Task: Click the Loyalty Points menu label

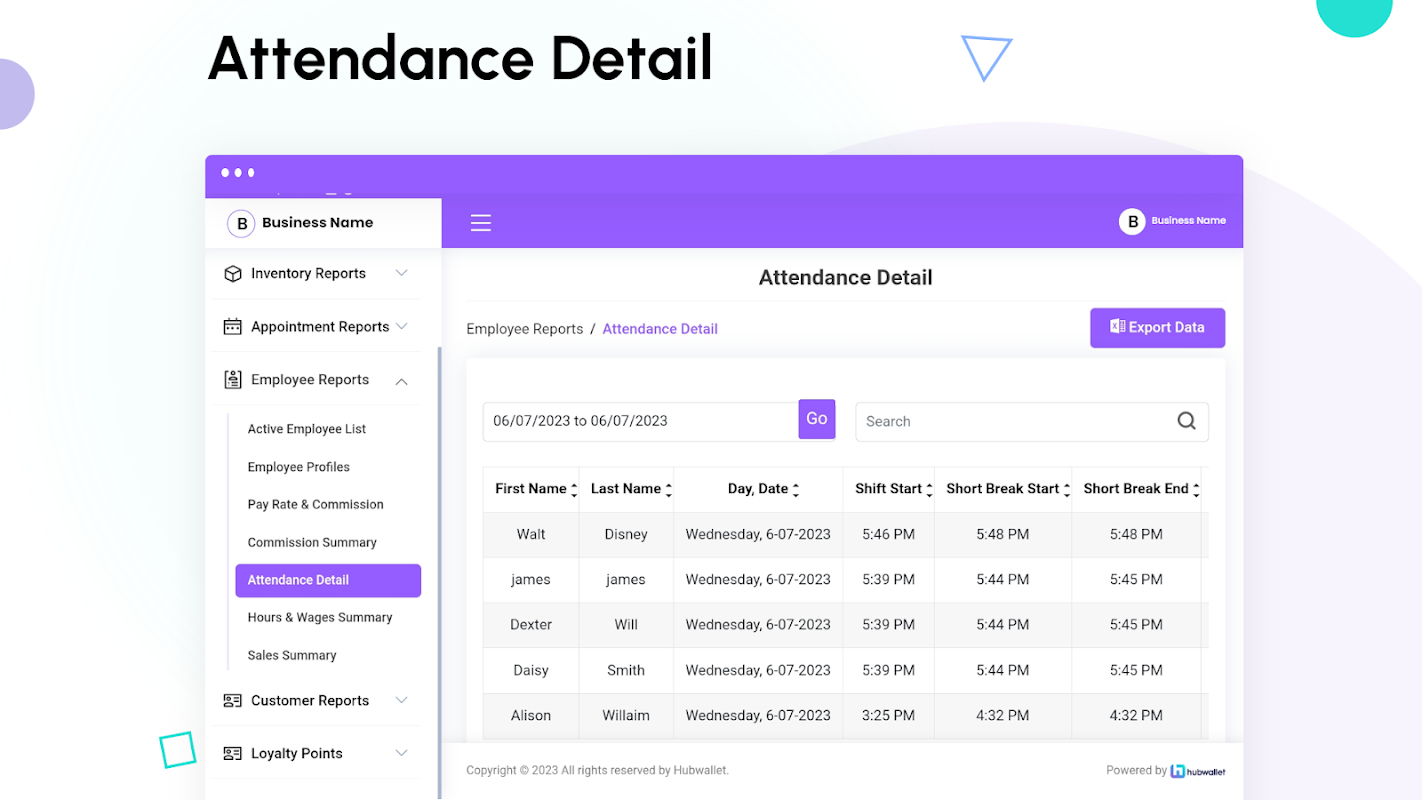Action: click(297, 754)
